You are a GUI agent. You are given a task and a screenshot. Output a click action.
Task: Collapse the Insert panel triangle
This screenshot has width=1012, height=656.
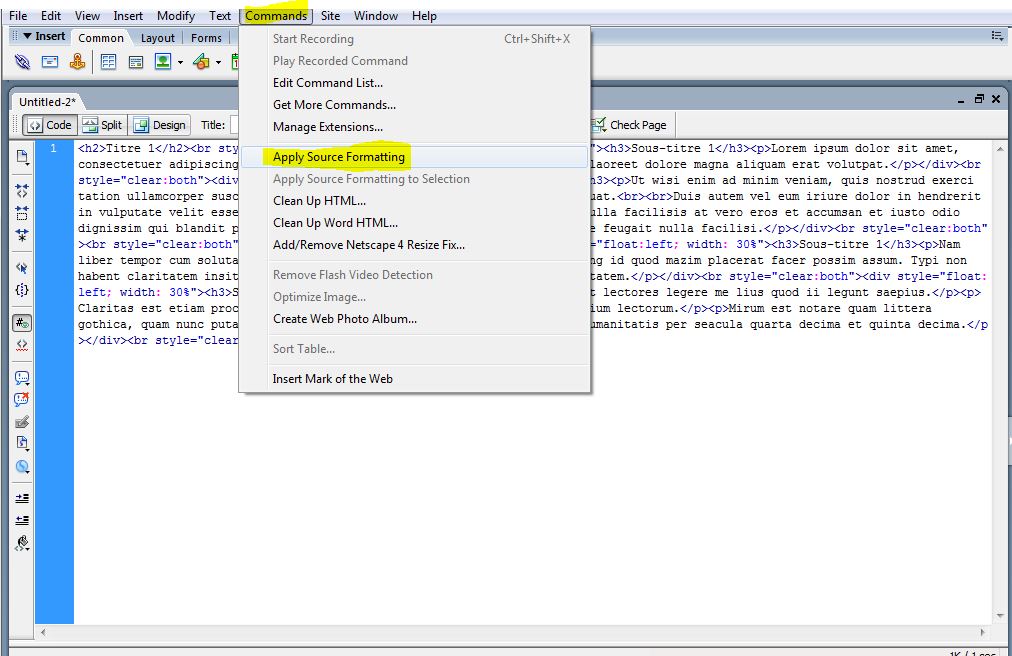click(x=28, y=36)
